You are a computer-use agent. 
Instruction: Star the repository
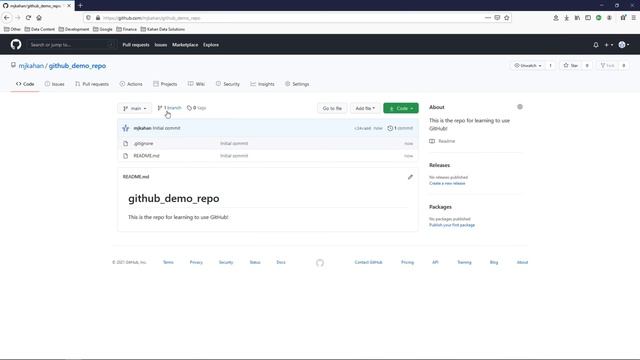click(571, 66)
